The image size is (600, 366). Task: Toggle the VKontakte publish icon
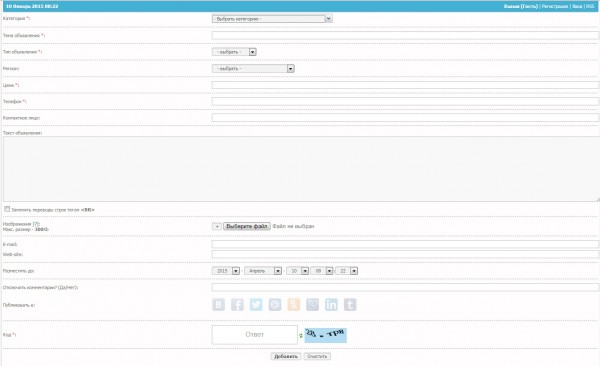click(218, 305)
